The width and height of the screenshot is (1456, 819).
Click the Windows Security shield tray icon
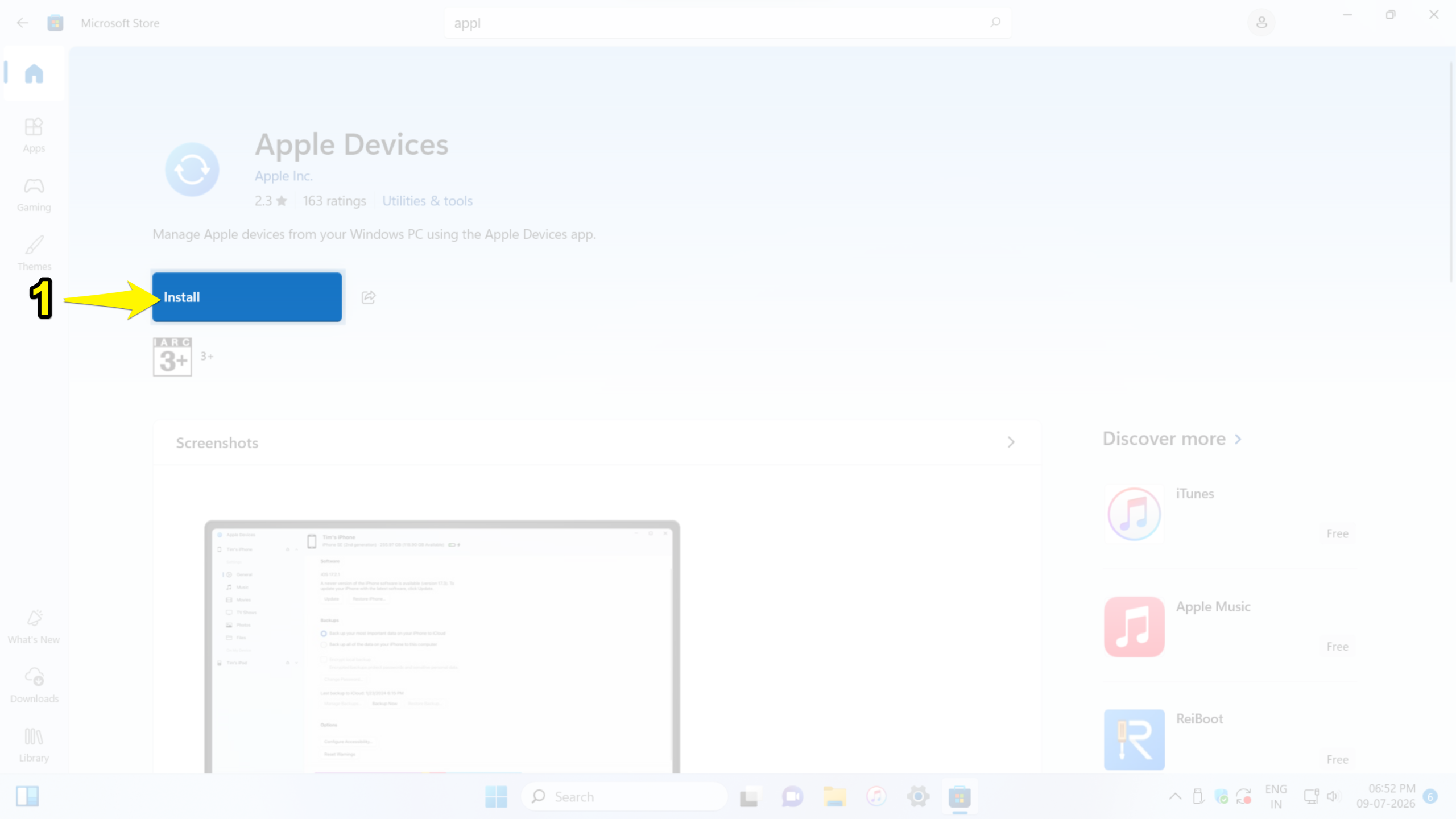tap(1221, 796)
